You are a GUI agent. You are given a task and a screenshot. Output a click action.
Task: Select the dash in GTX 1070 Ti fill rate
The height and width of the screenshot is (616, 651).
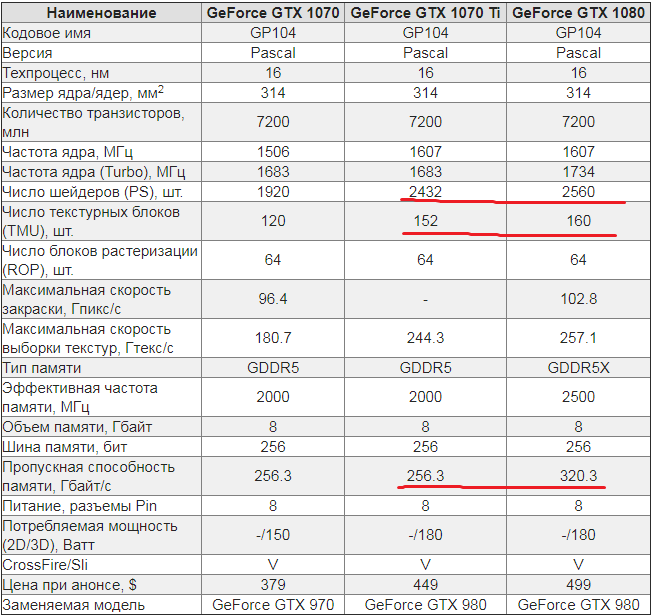point(425,299)
